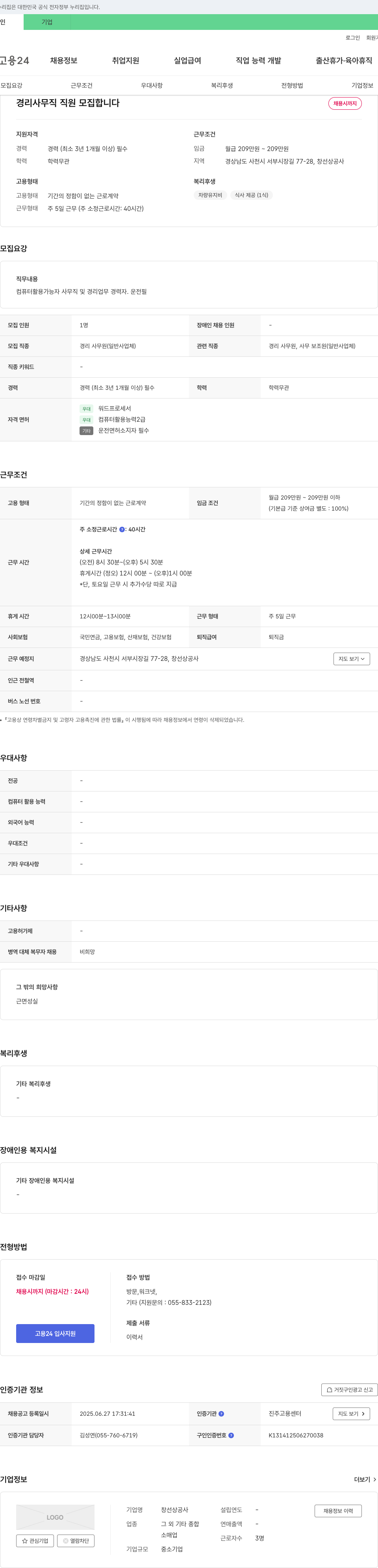Screen dimensions: 378x1568
Task: Add company via 관심기업 star button
Action: tap(35, 1540)
